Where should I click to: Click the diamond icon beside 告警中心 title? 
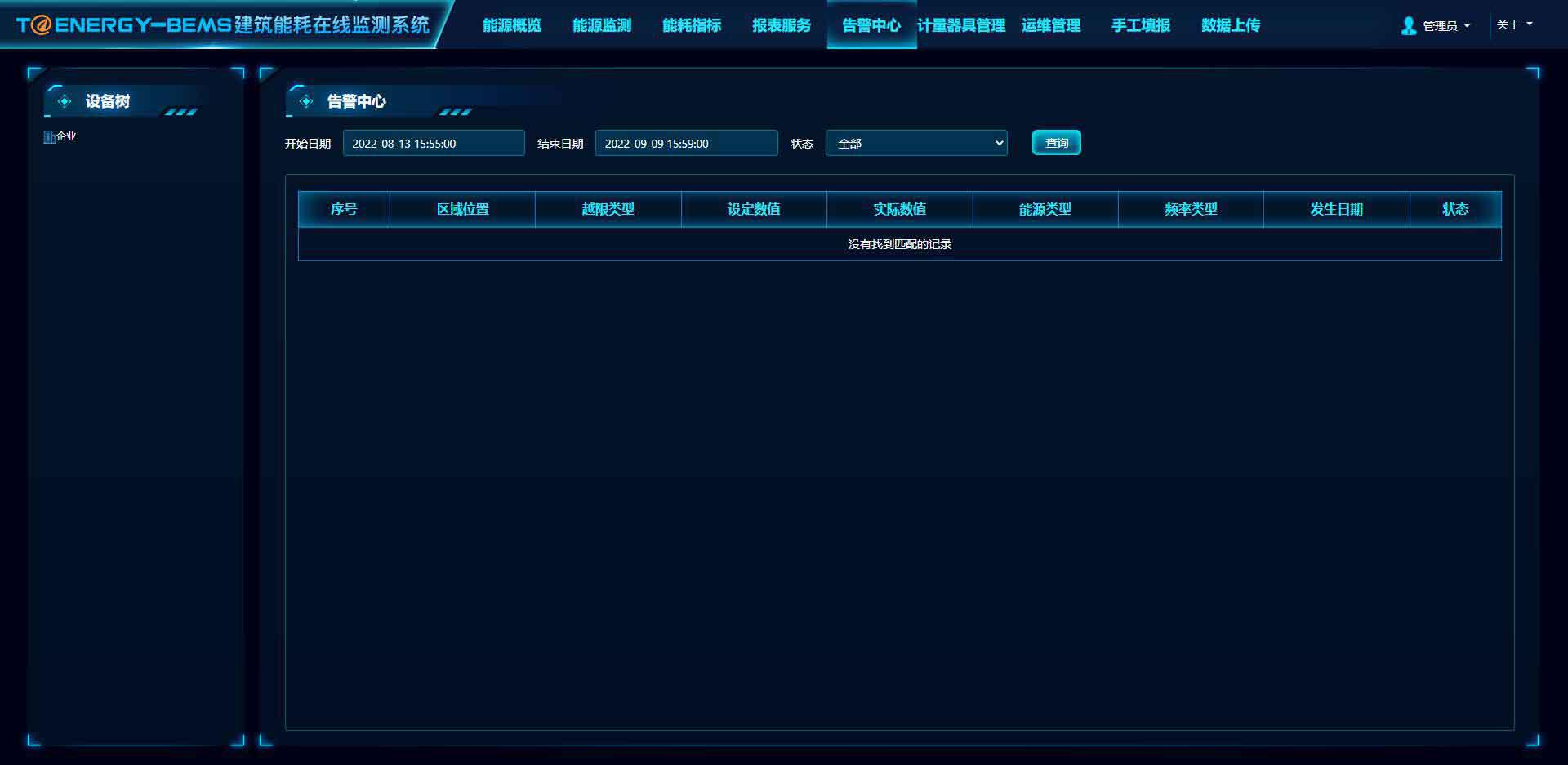tap(306, 101)
